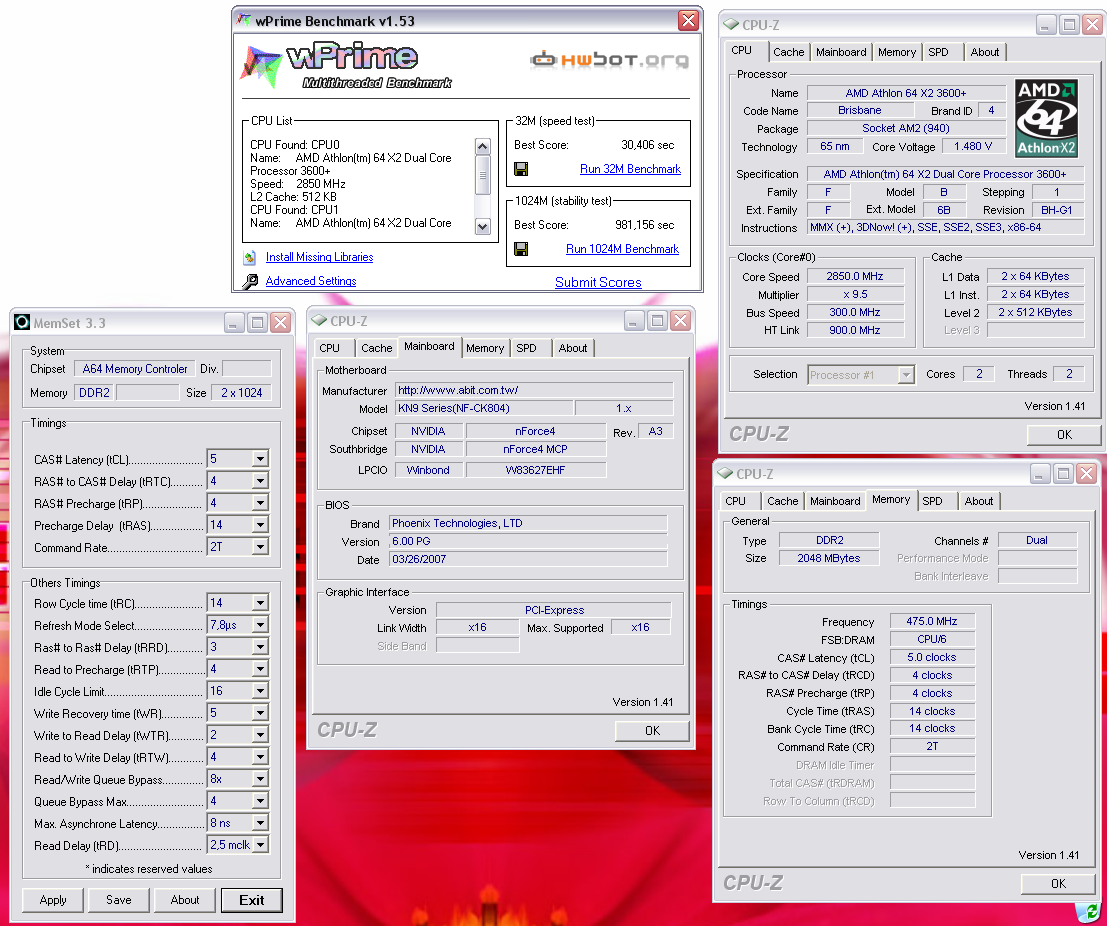Click the wPrime Benchmark title bar icon

pyautogui.click(x=244, y=20)
